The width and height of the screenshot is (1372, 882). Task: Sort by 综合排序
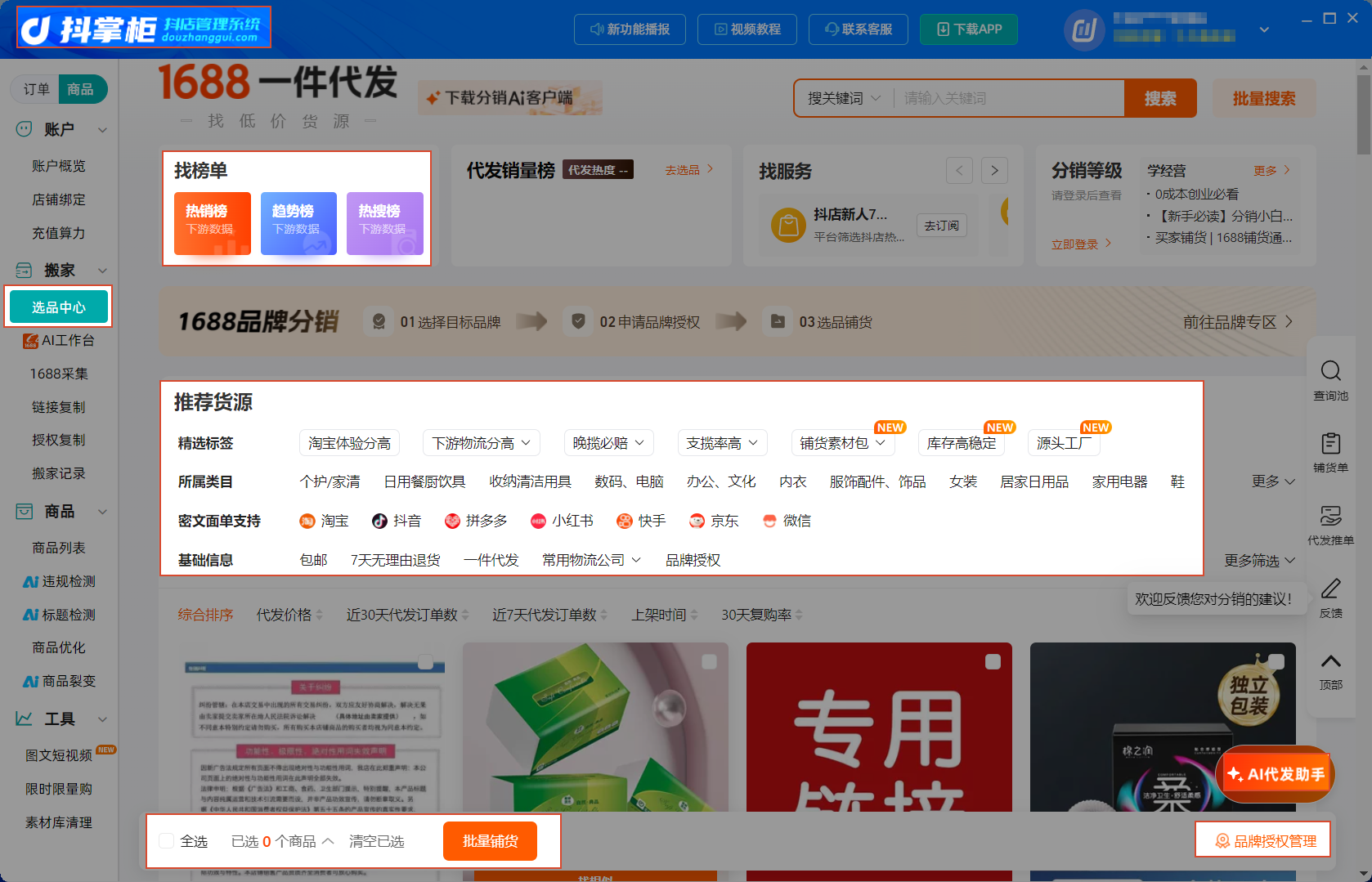click(205, 615)
